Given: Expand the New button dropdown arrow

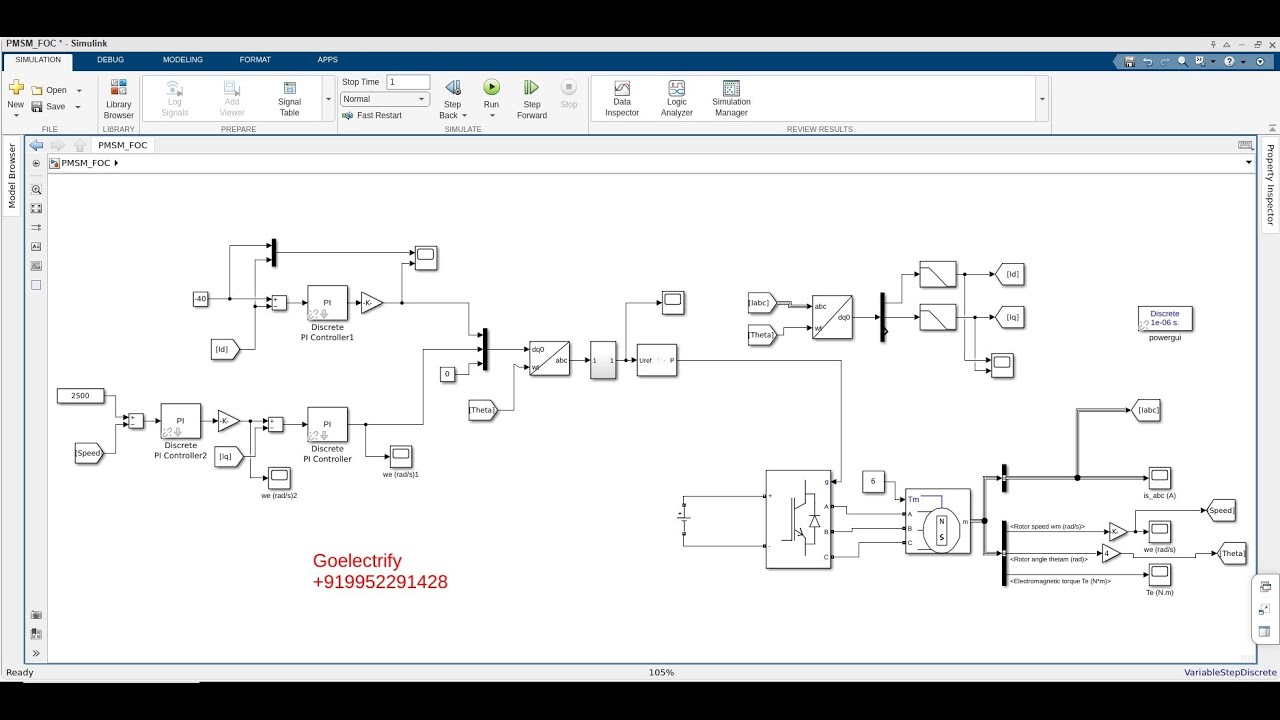Looking at the screenshot, I should (x=15, y=115).
